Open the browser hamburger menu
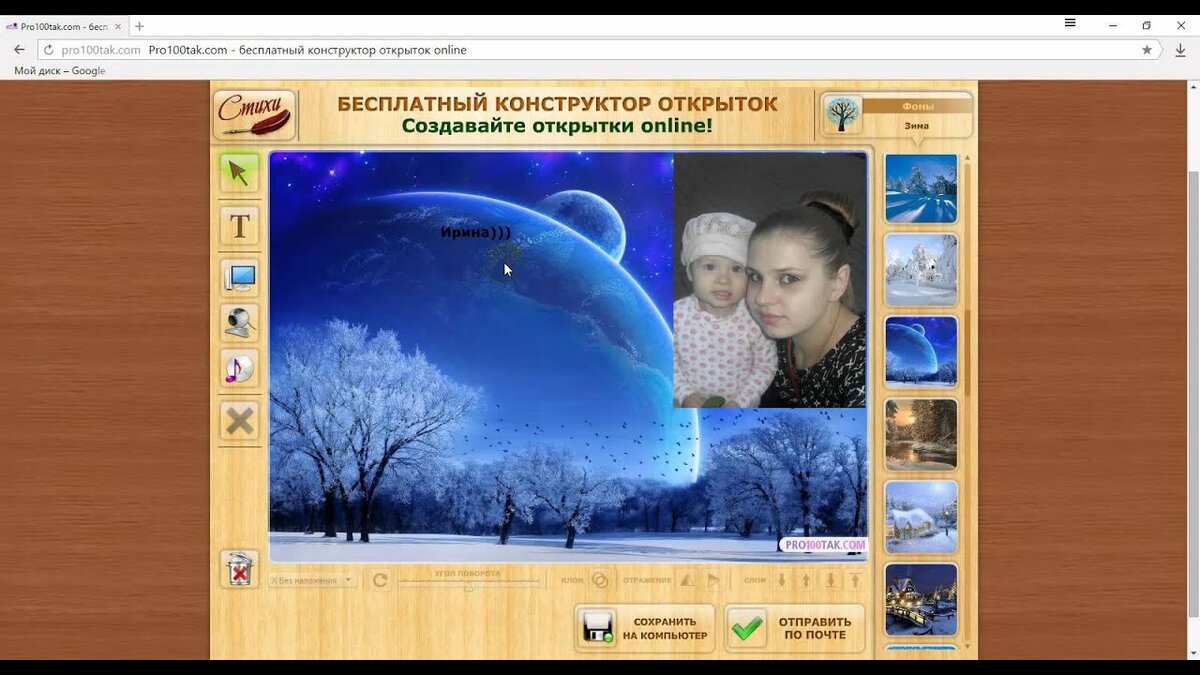Screen dimensions: 1200x675 1070,23
